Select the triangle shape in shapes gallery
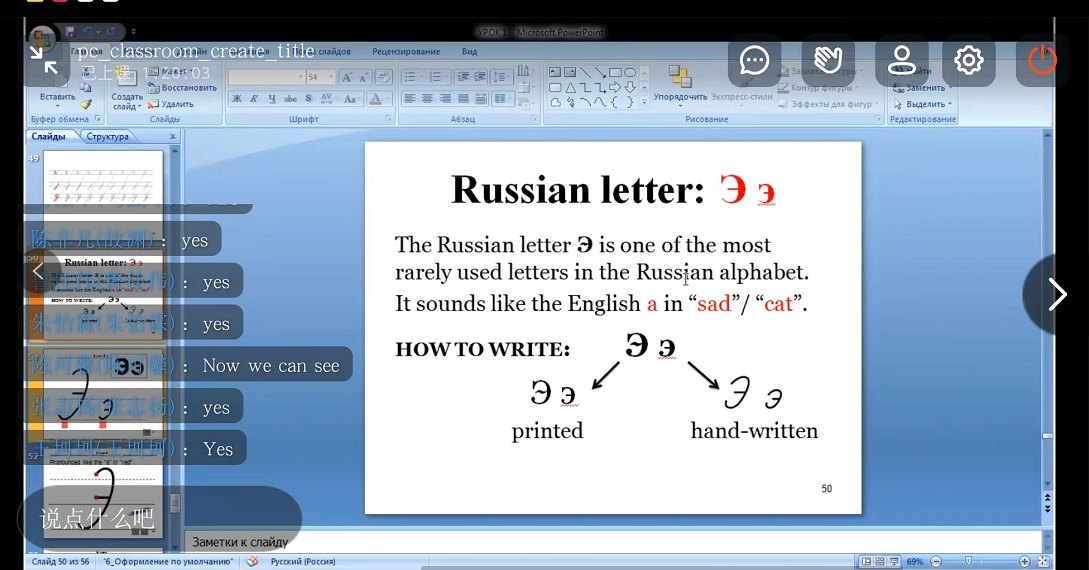 [570, 87]
